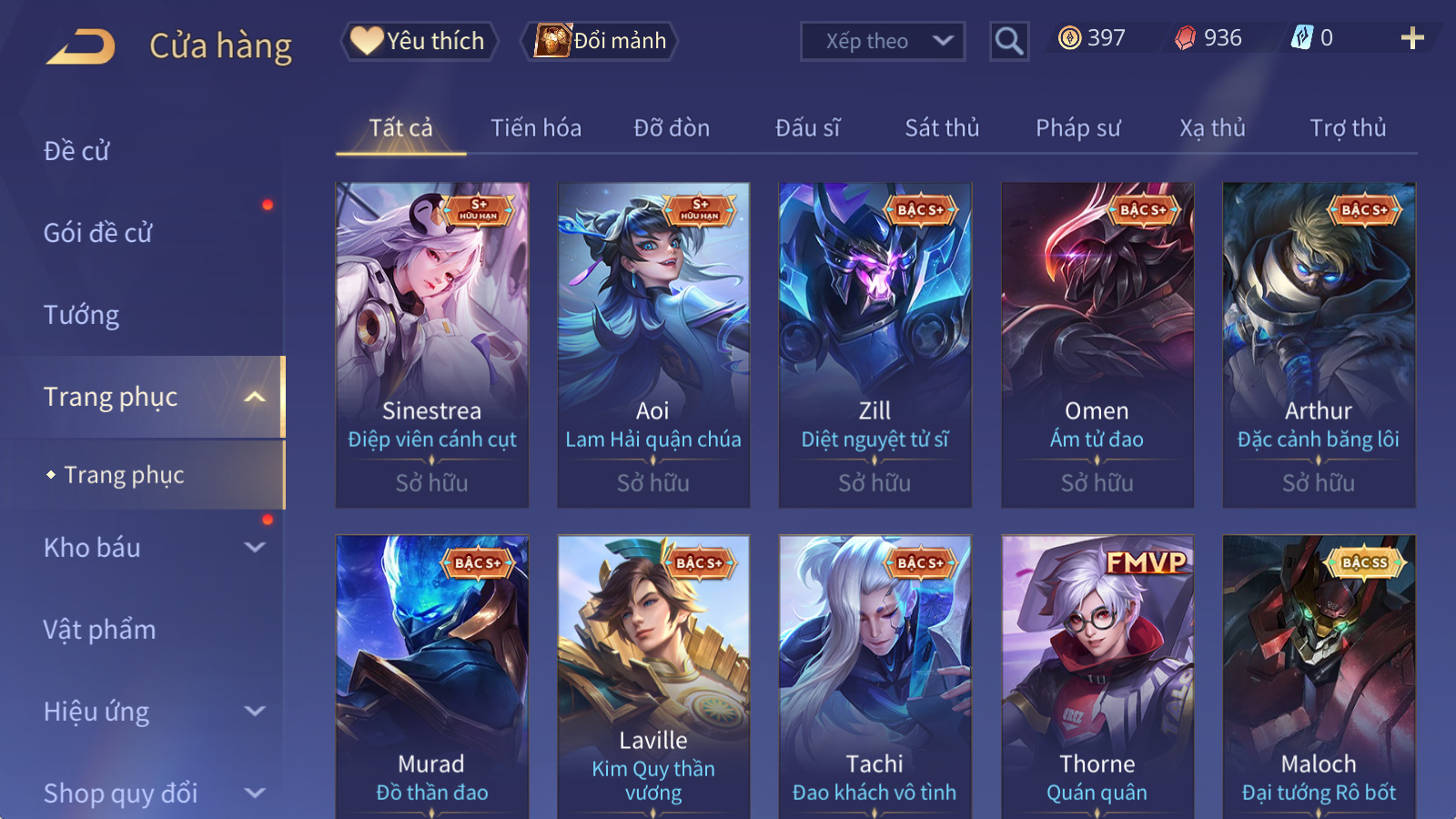Click the gold coin balance icon
Viewport: 1456px width, 819px height.
1070,37
